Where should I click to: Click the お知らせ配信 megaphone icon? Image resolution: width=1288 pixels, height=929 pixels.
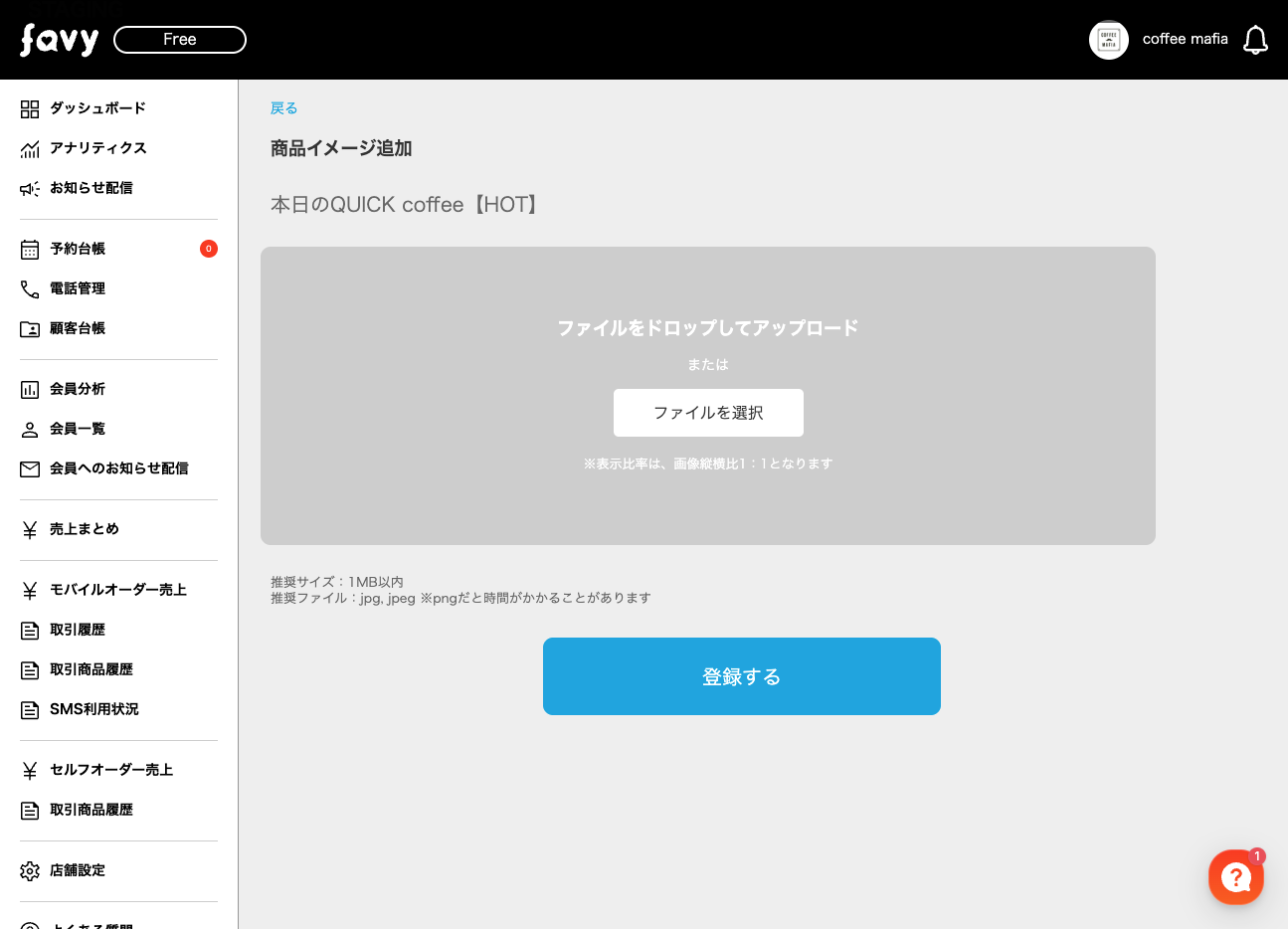pyautogui.click(x=30, y=188)
